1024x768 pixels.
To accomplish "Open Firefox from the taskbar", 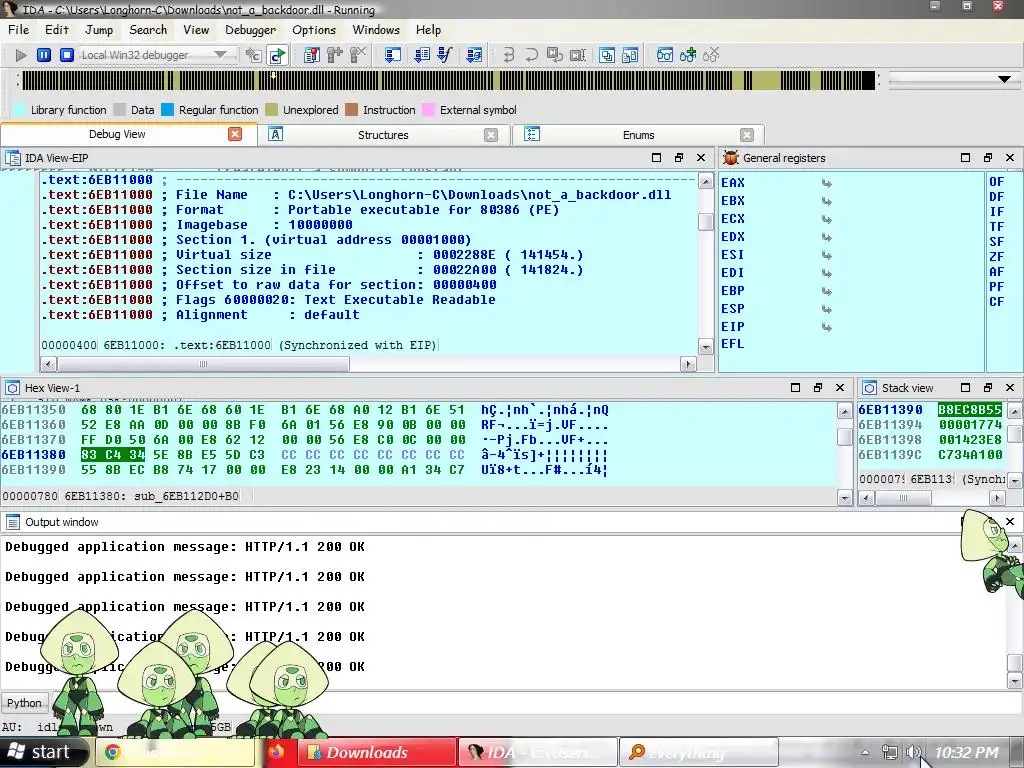I will pyautogui.click(x=276, y=752).
